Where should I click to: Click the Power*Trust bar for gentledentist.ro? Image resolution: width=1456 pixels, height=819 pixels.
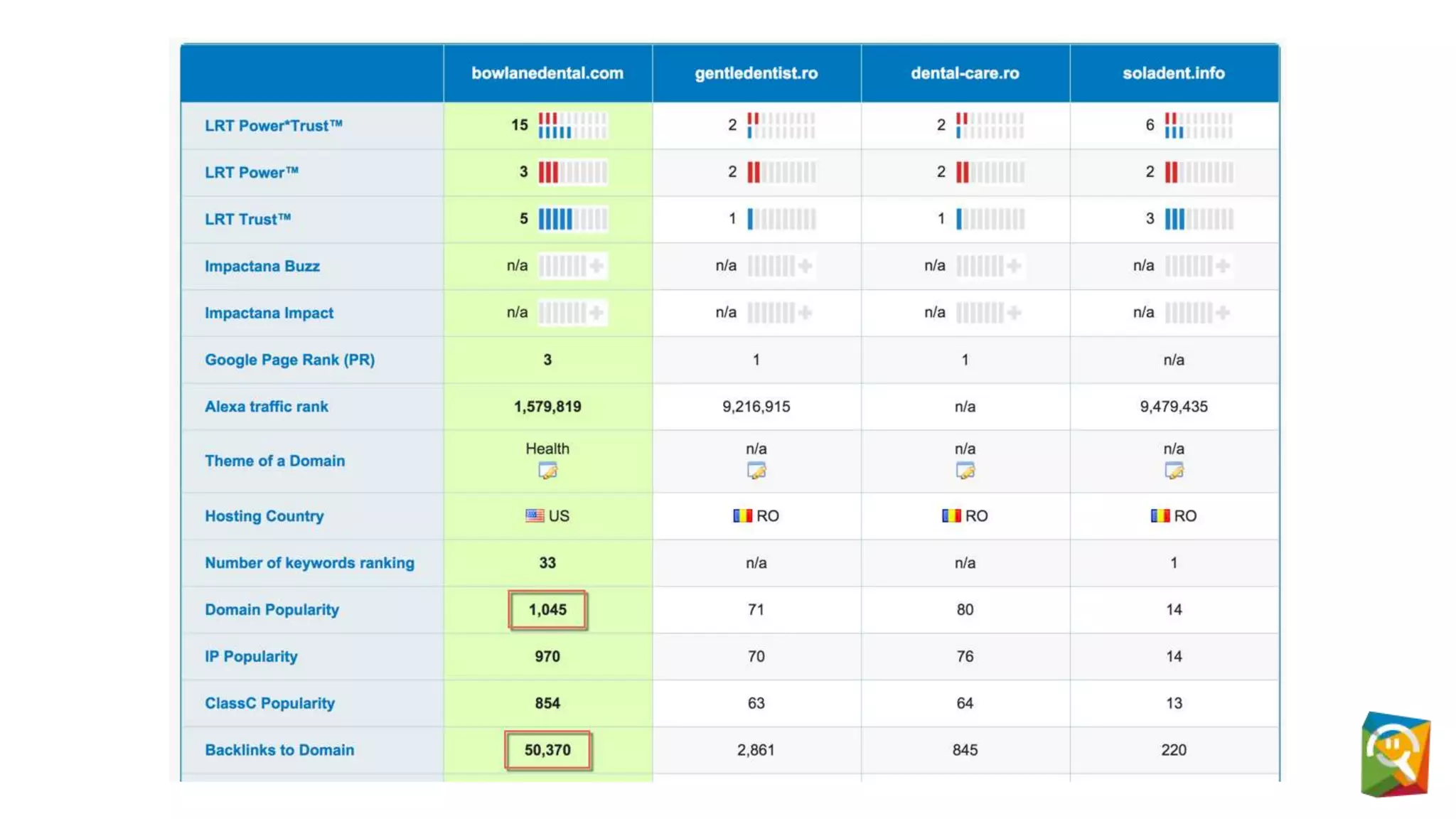[781, 125]
